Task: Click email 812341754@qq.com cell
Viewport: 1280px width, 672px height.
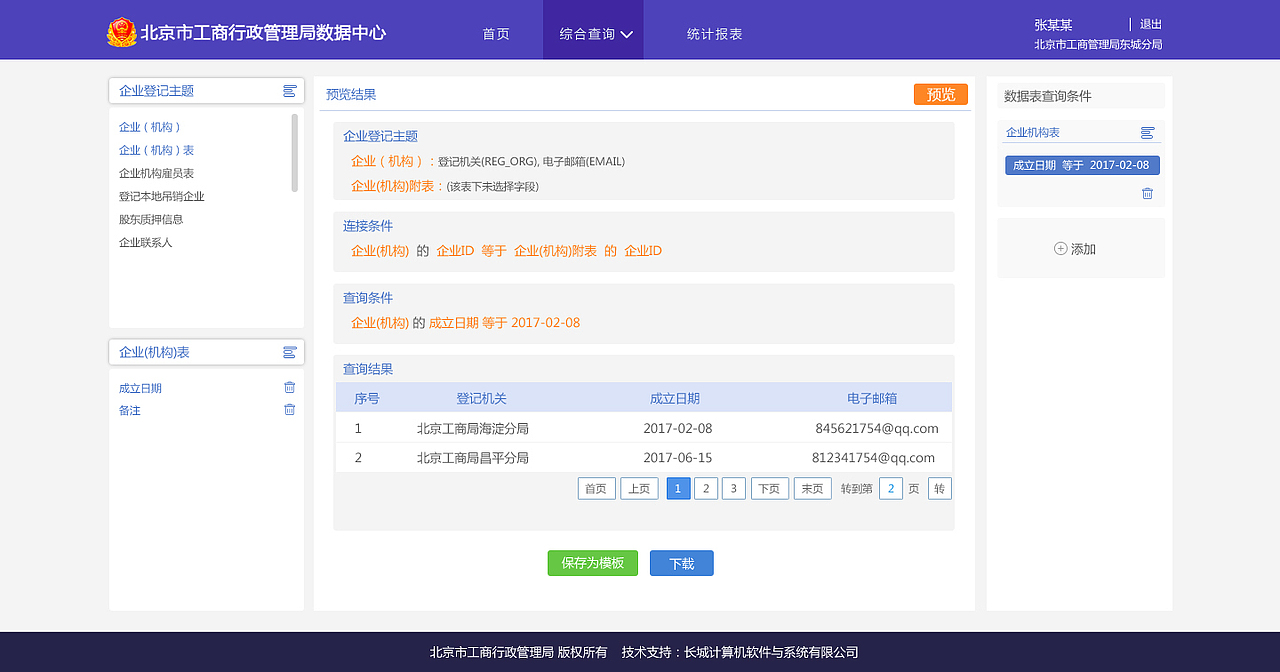Action: (x=873, y=458)
